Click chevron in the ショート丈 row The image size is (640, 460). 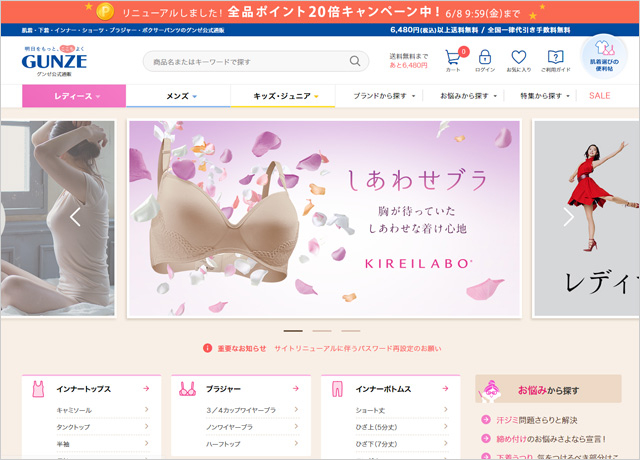click(445, 409)
